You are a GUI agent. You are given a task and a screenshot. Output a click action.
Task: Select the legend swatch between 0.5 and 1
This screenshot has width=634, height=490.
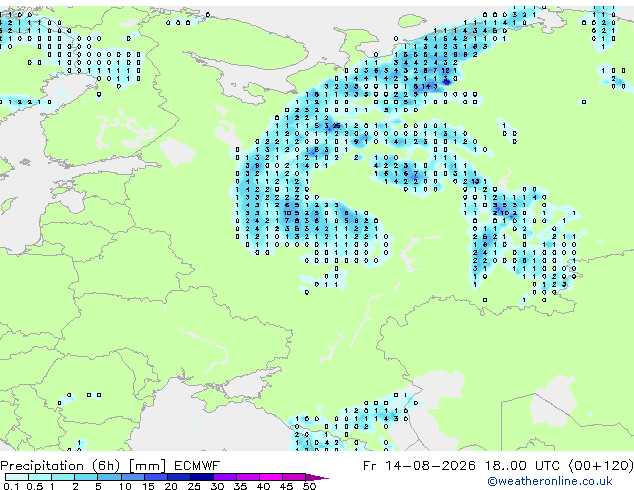[x=40, y=477]
